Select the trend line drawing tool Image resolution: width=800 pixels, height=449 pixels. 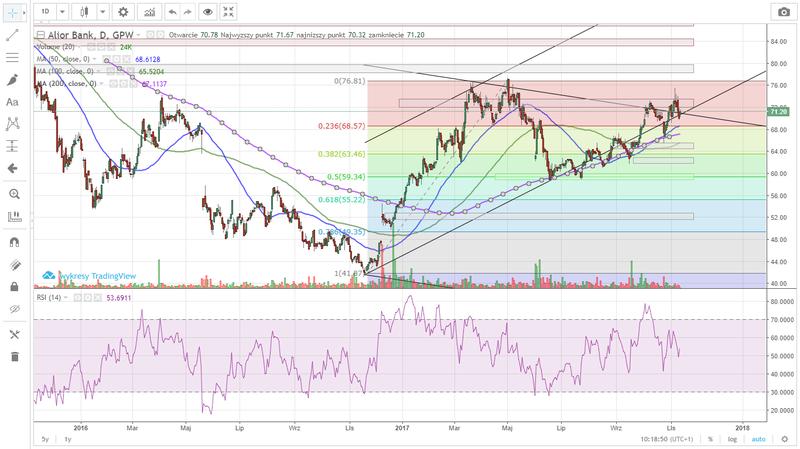(x=14, y=35)
